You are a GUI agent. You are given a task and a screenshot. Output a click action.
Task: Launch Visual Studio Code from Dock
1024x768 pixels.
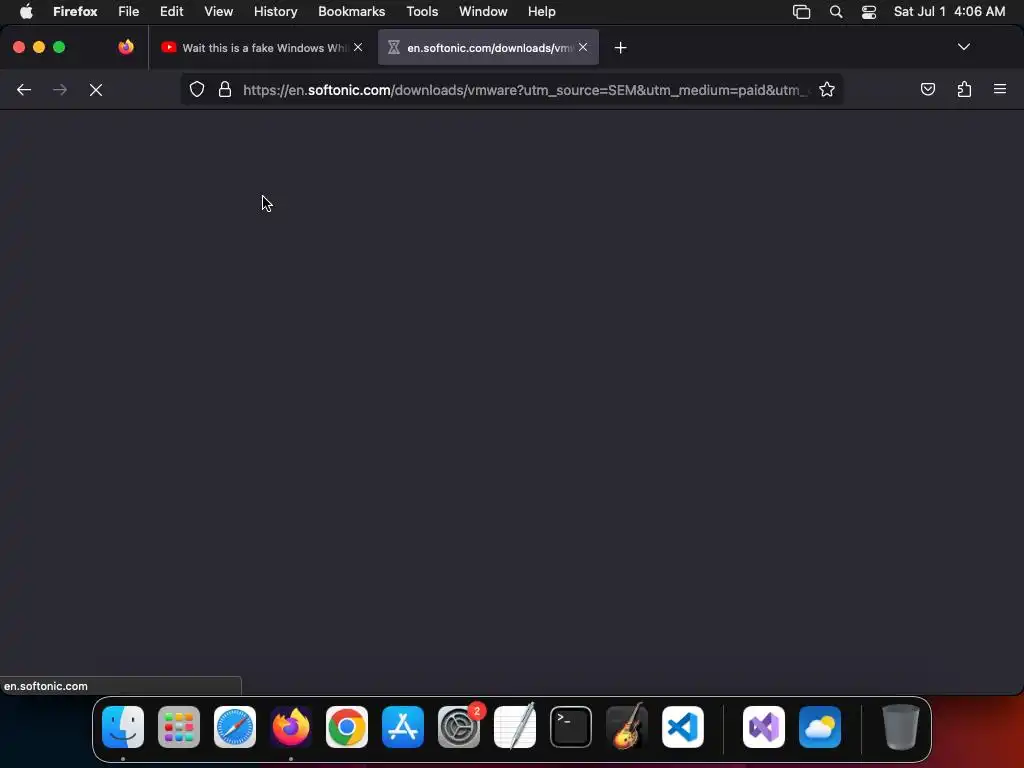(683, 727)
